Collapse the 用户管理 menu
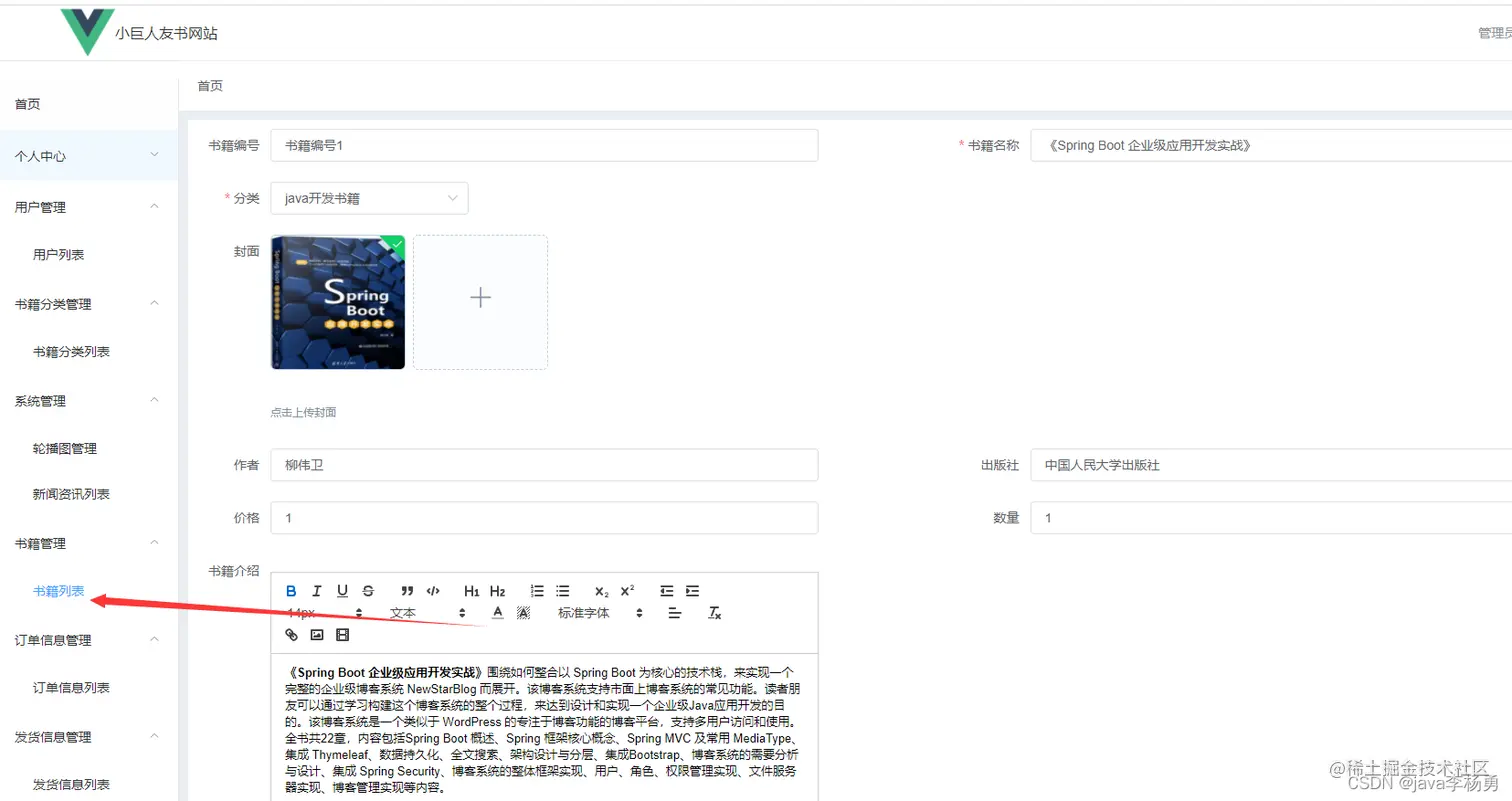Screen dimensions: 1512x801 [x=89, y=207]
